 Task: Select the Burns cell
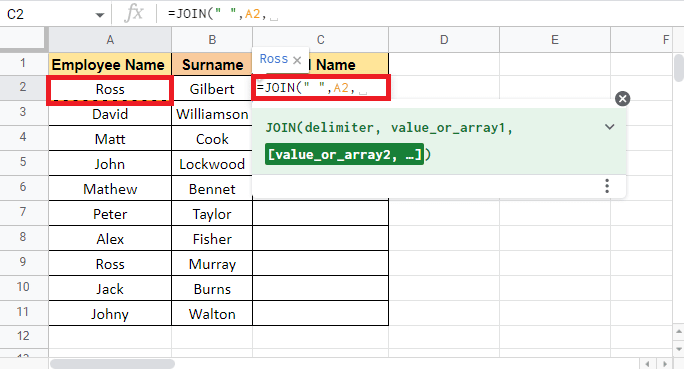pyautogui.click(x=212, y=289)
